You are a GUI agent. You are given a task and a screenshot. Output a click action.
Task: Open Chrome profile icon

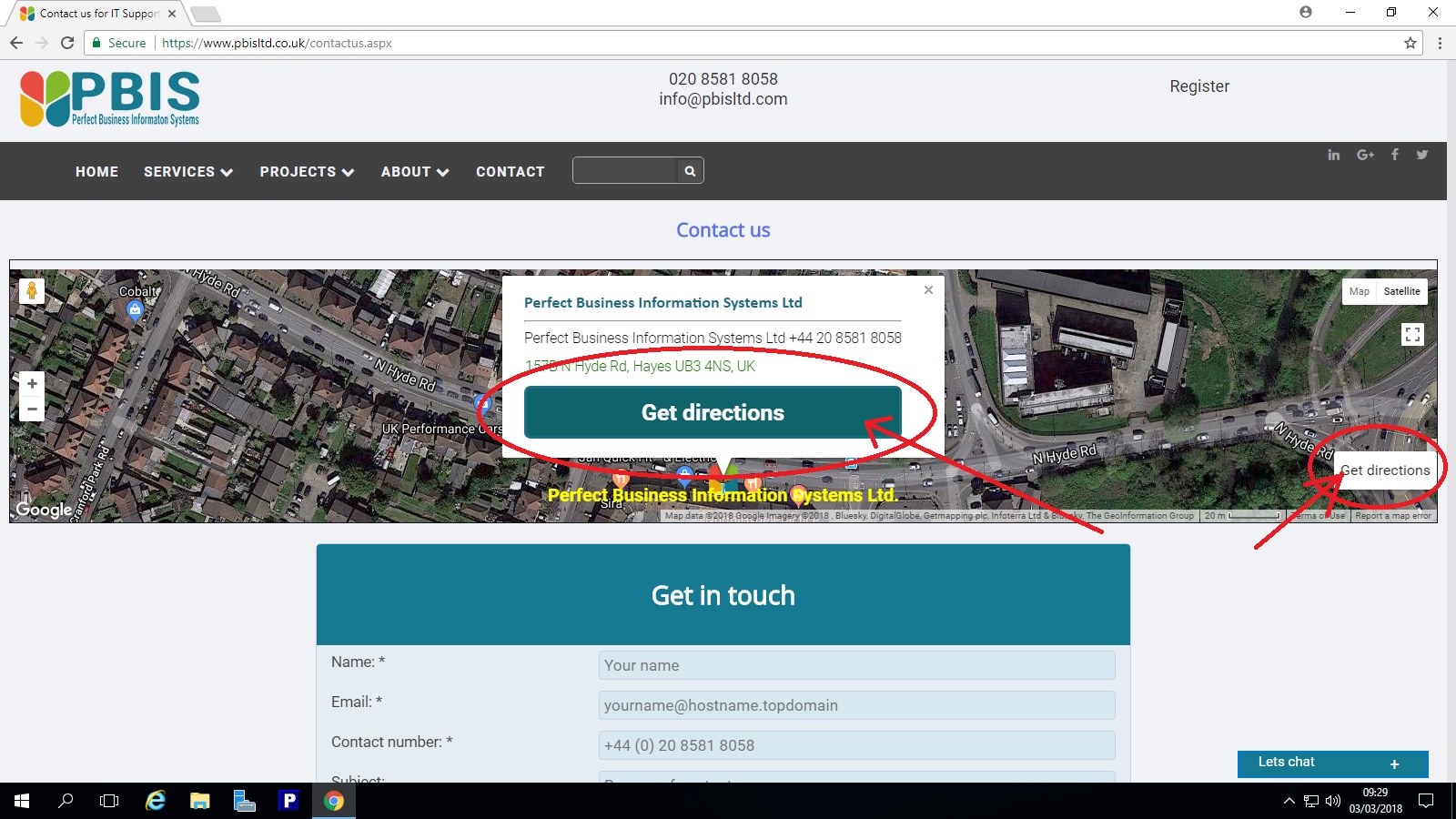click(x=1306, y=12)
